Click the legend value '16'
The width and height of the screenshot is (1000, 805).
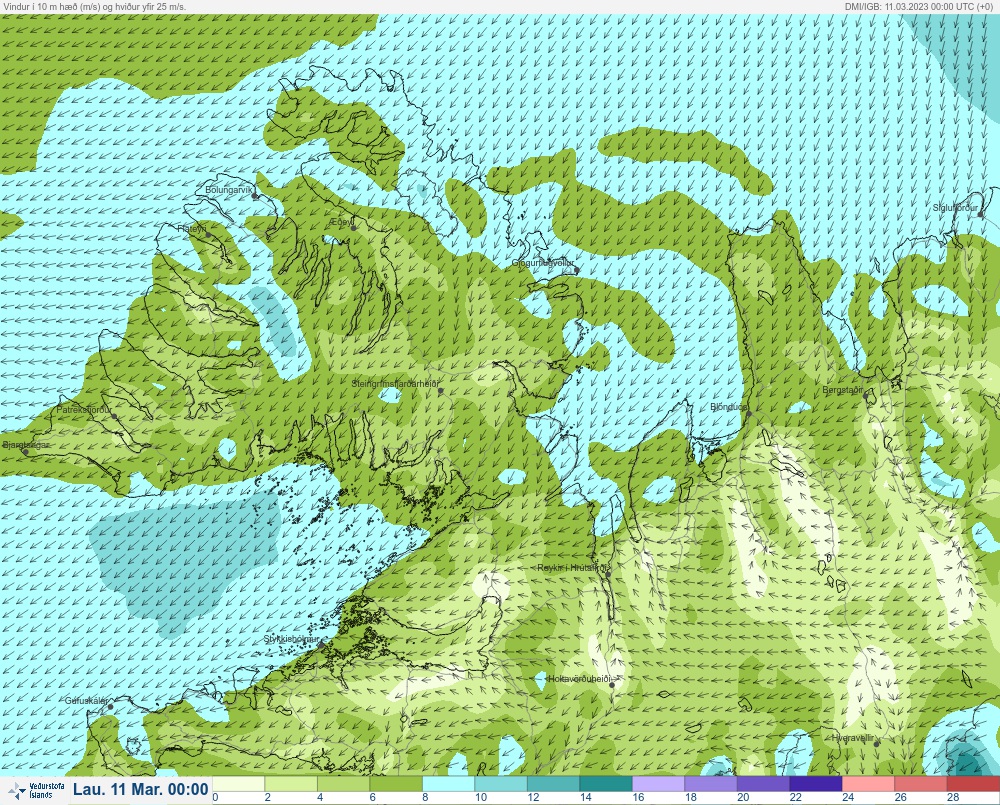(x=638, y=797)
